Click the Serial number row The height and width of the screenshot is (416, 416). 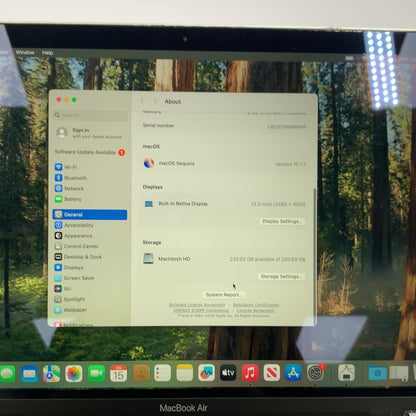tap(224, 126)
